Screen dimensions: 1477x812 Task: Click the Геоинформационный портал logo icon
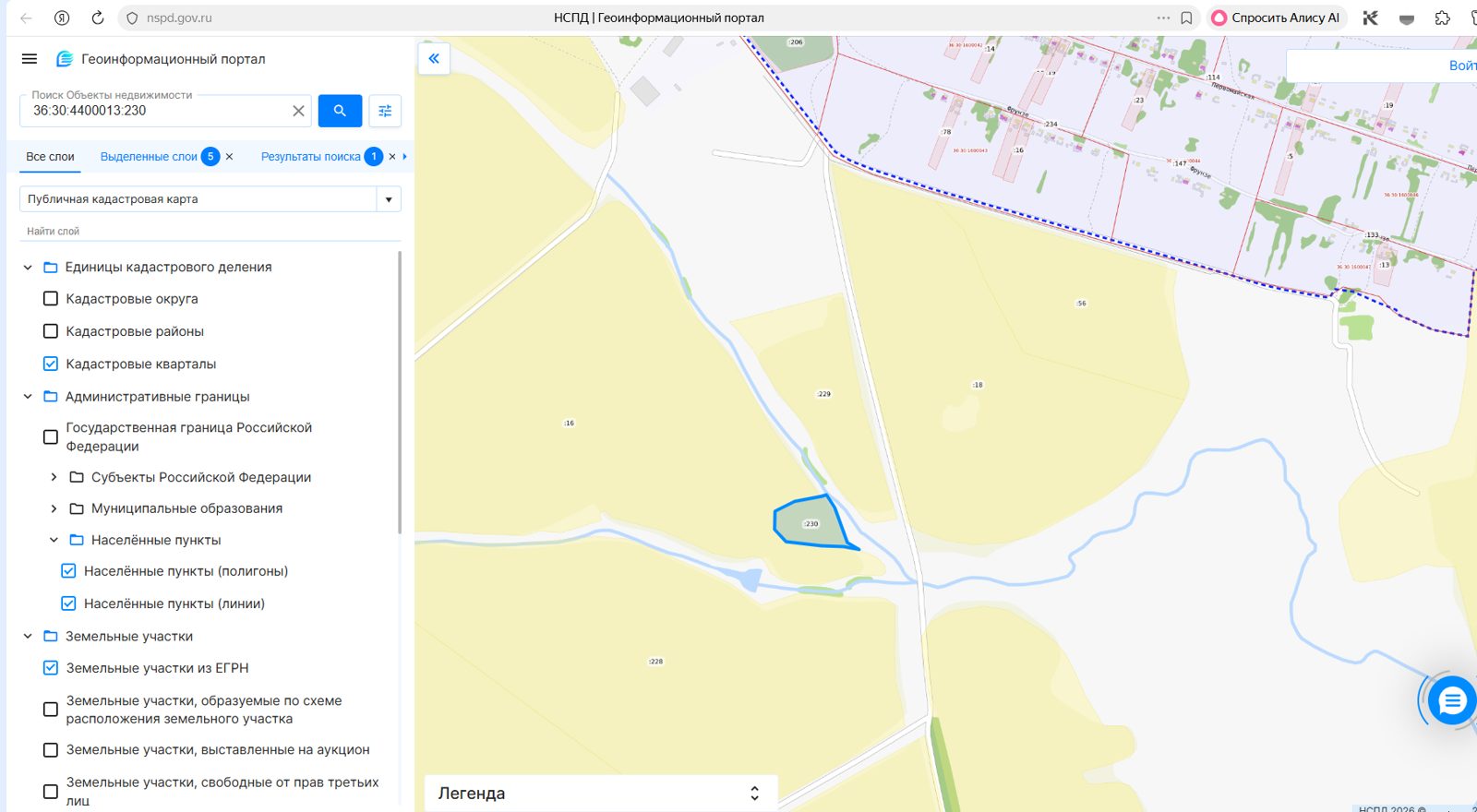click(x=65, y=59)
